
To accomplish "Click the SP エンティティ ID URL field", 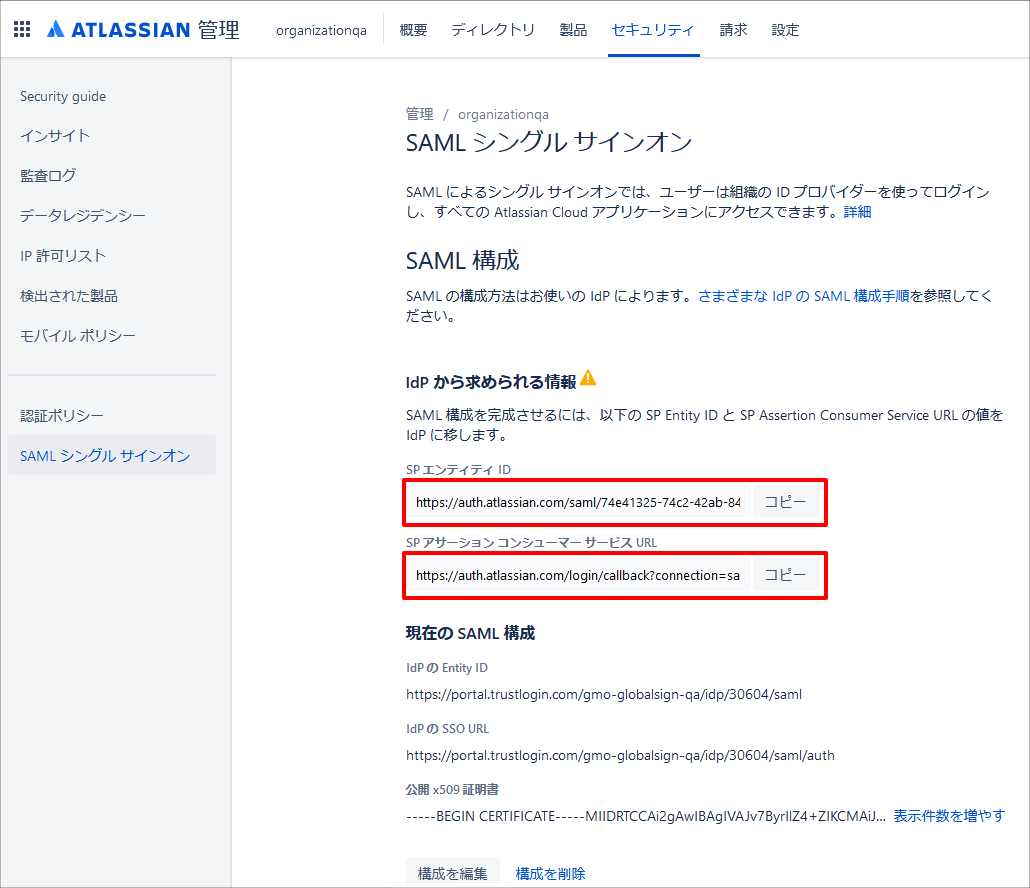I will tap(578, 502).
